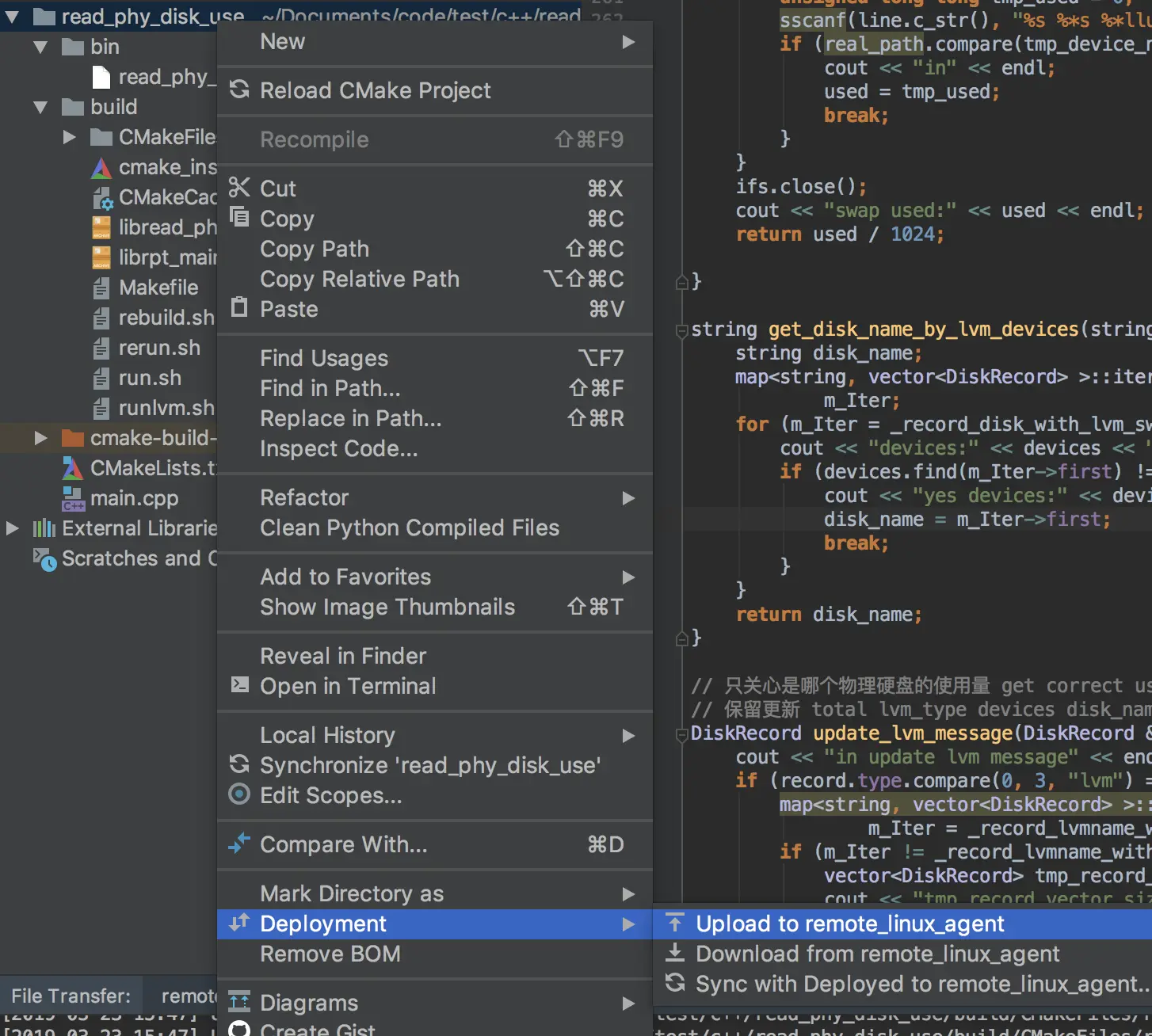Image resolution: width=1152 pixels, height=1036 pixels.
Task: Fold the get_disk_name_by_lvm_devices function in gutter
Action: point(681,330)
